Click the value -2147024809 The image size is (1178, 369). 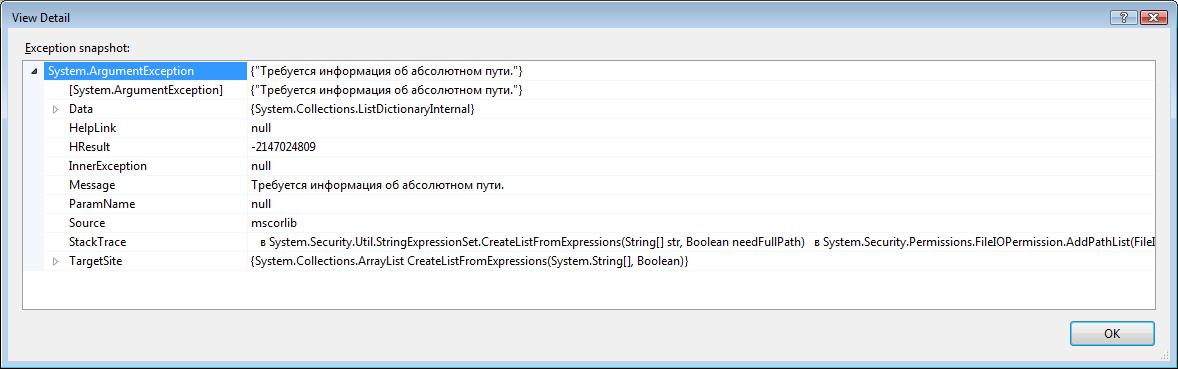pos(283,147)
